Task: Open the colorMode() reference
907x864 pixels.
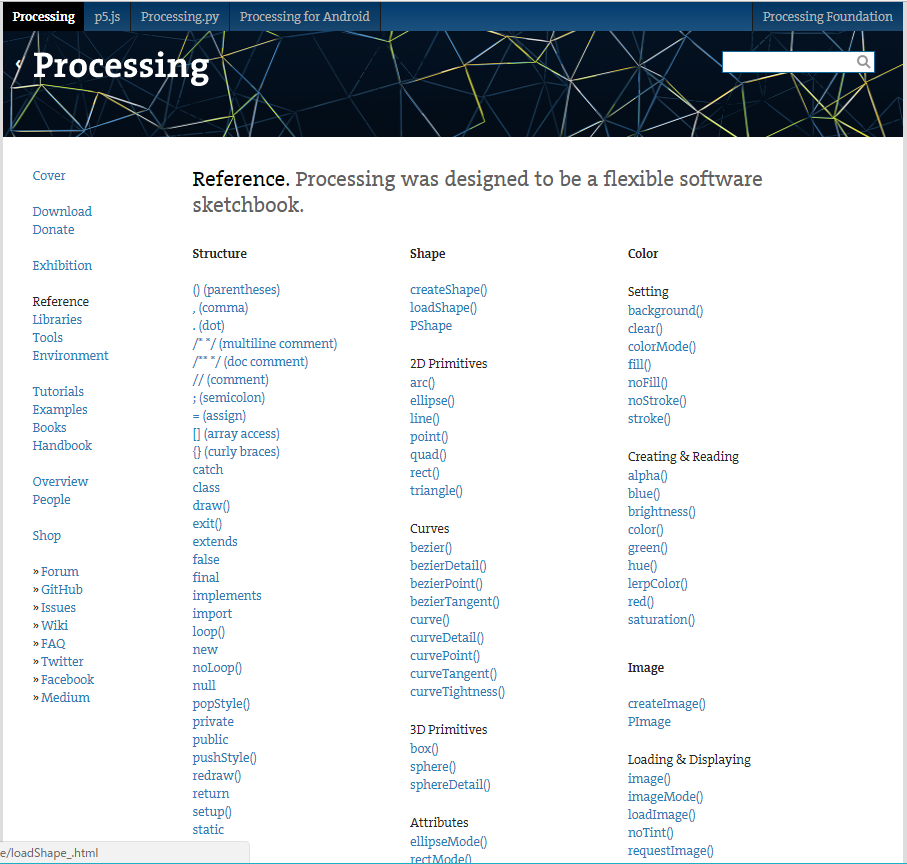Action: tap(662, 346)
